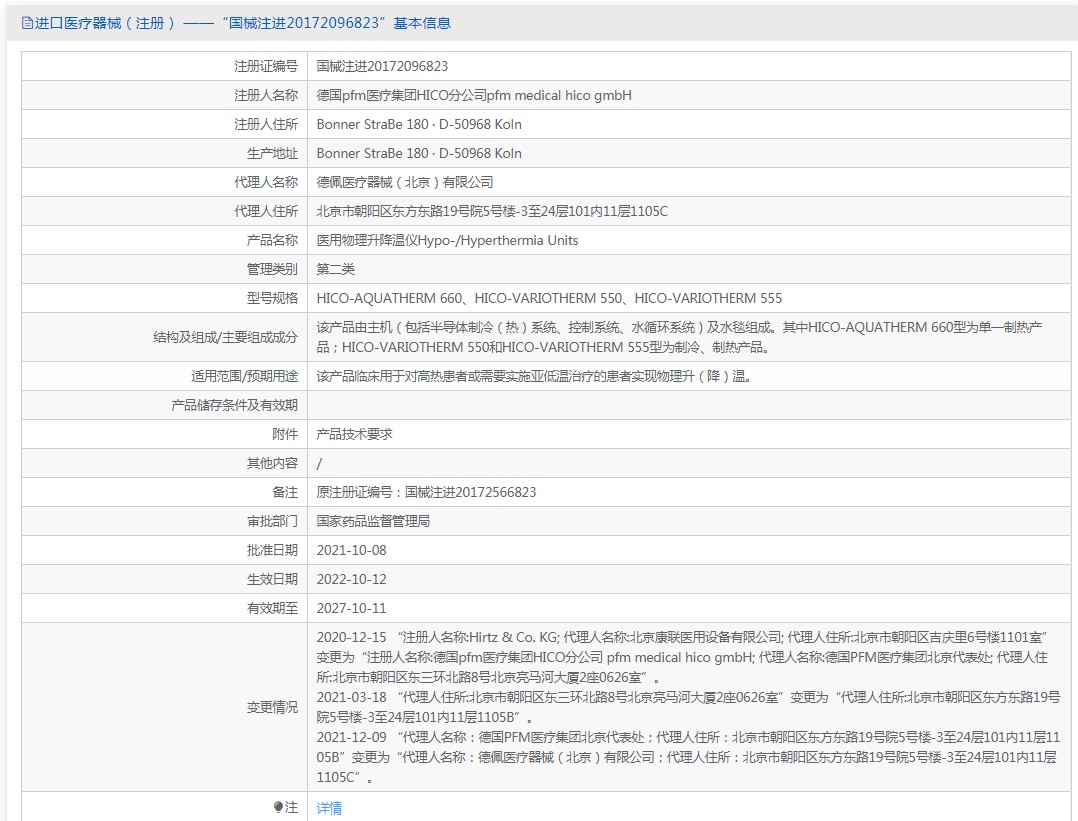Select the approval date 2021-10-08
This screenshot has width=1078, height=821.
pos(351,550)
